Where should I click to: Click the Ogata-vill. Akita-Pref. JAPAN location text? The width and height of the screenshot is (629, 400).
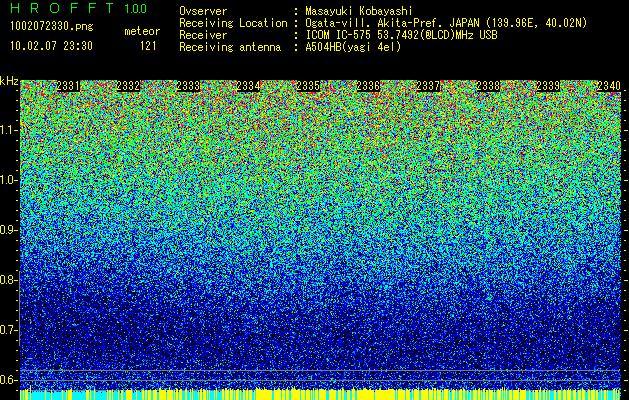click(446, 23)
